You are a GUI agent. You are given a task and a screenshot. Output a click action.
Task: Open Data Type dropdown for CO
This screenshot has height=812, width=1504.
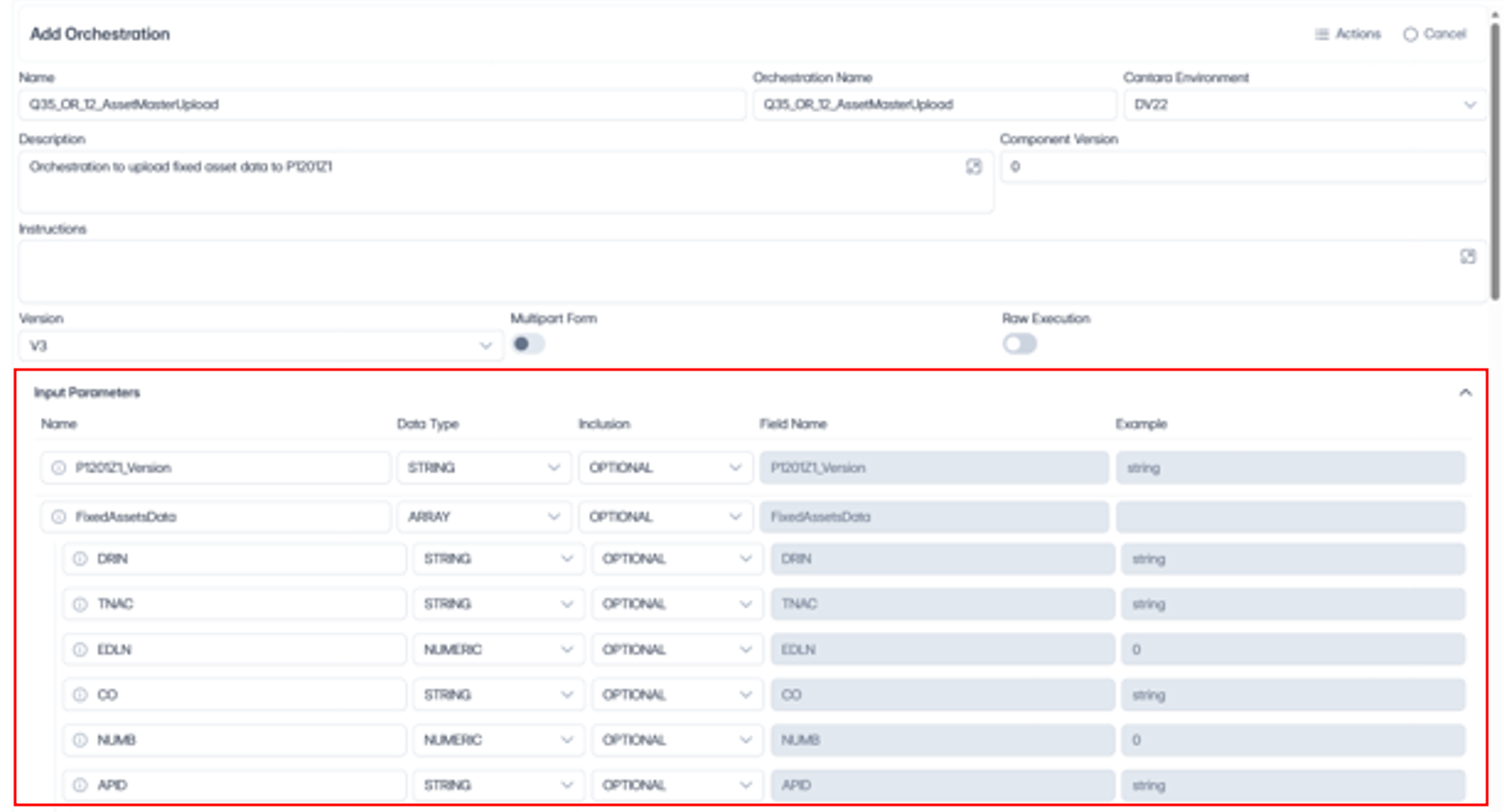[498, 695]
